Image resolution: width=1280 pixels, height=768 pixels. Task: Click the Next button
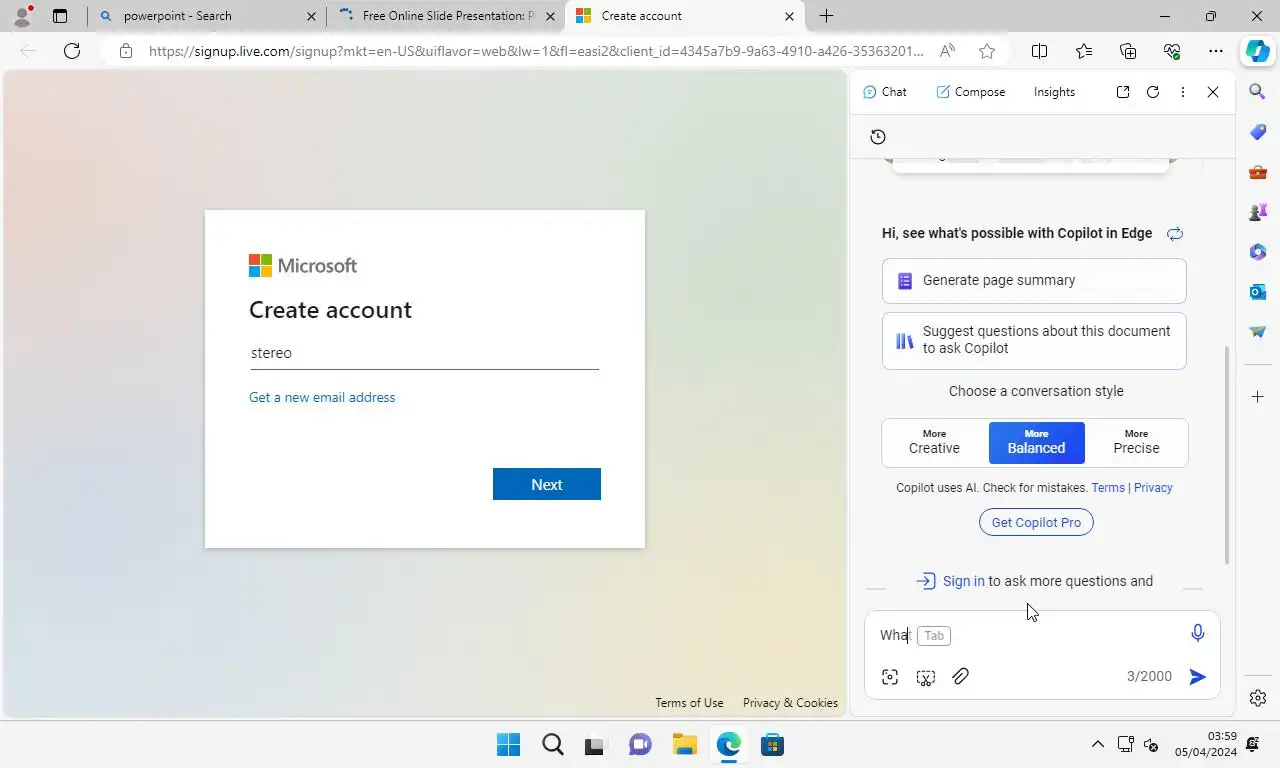pyautogui.click(x=547, y=484)
